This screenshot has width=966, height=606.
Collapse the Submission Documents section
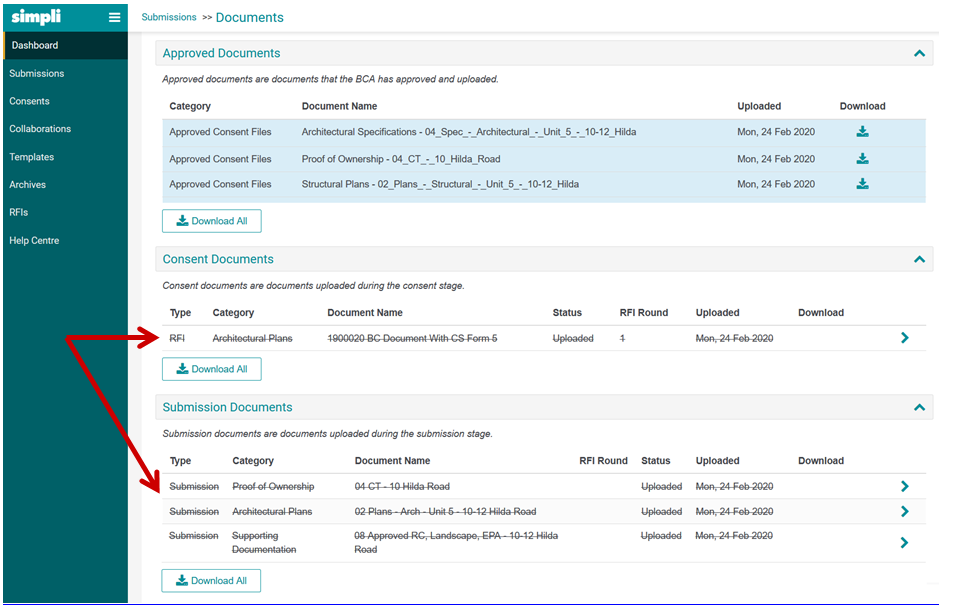point(919,407)
